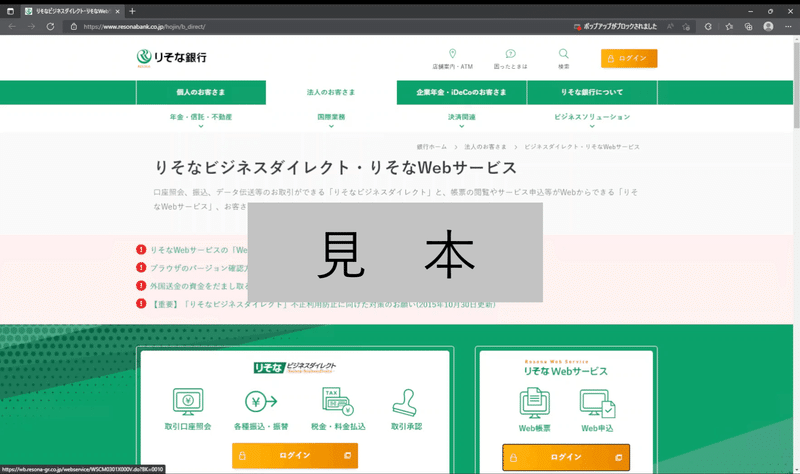Open a new browser tab

click(x=132, y=11)
